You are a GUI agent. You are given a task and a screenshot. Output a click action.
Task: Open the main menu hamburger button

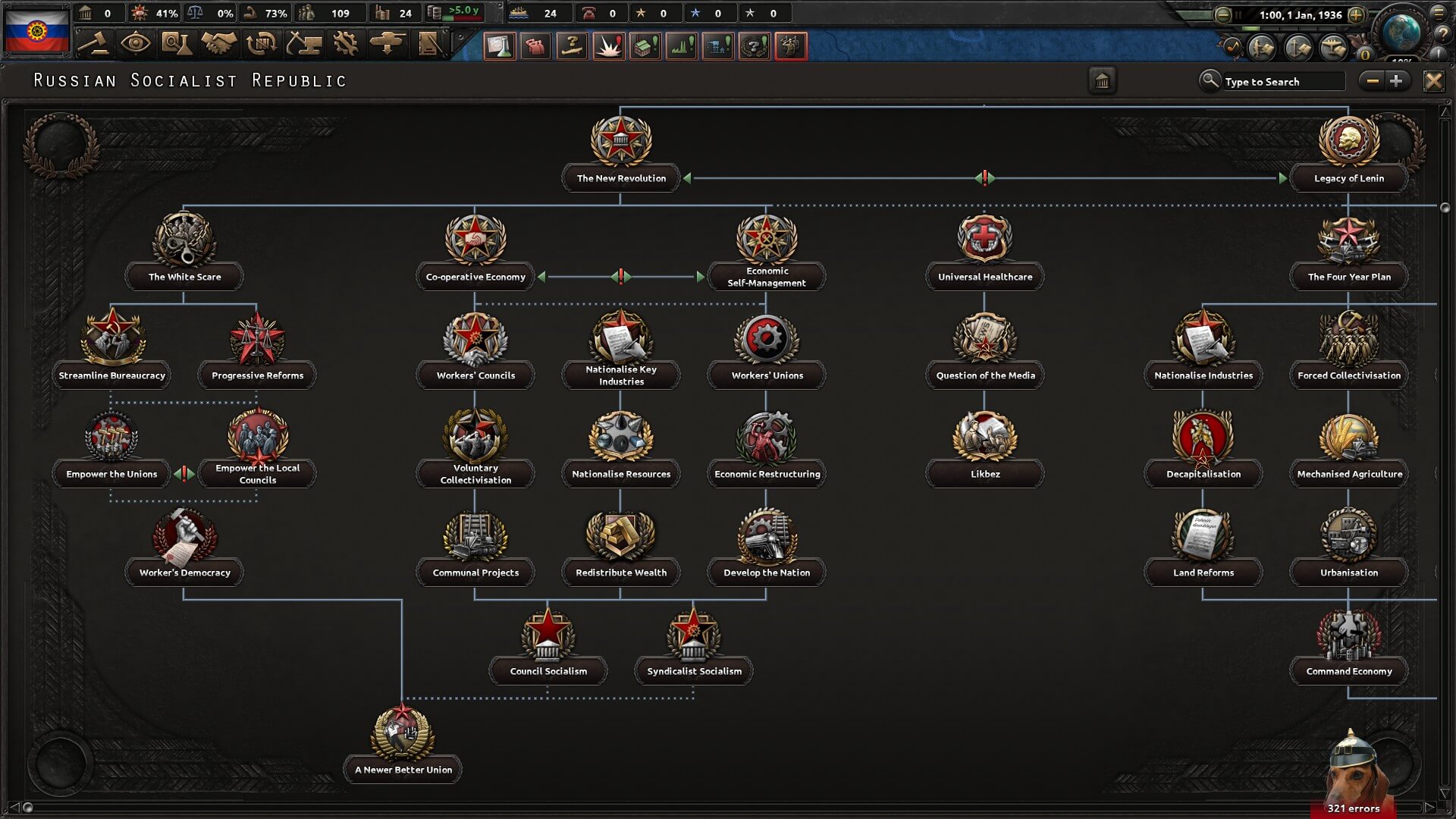pos(1439,13)
